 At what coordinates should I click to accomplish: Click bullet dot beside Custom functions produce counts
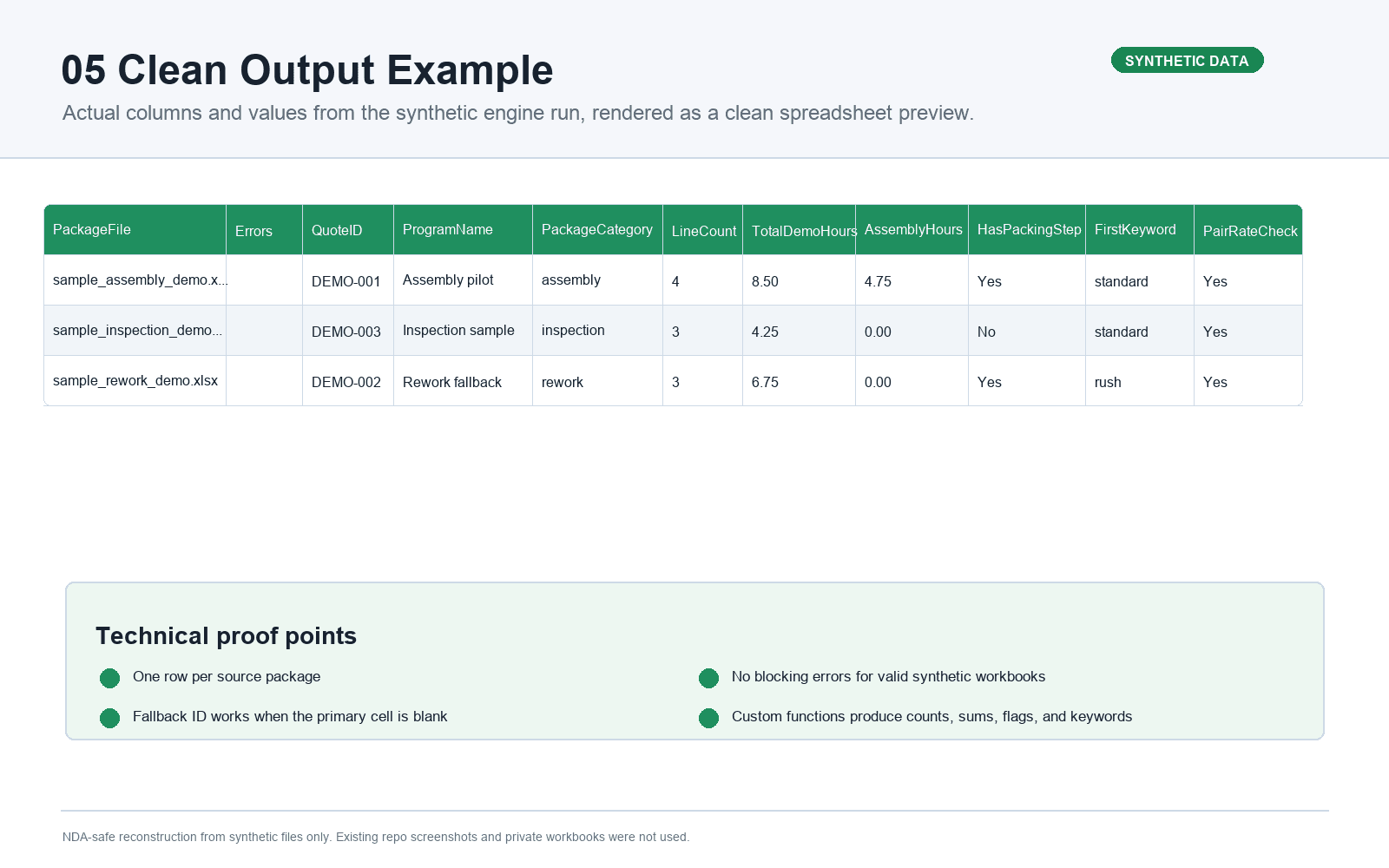[708, 718]
